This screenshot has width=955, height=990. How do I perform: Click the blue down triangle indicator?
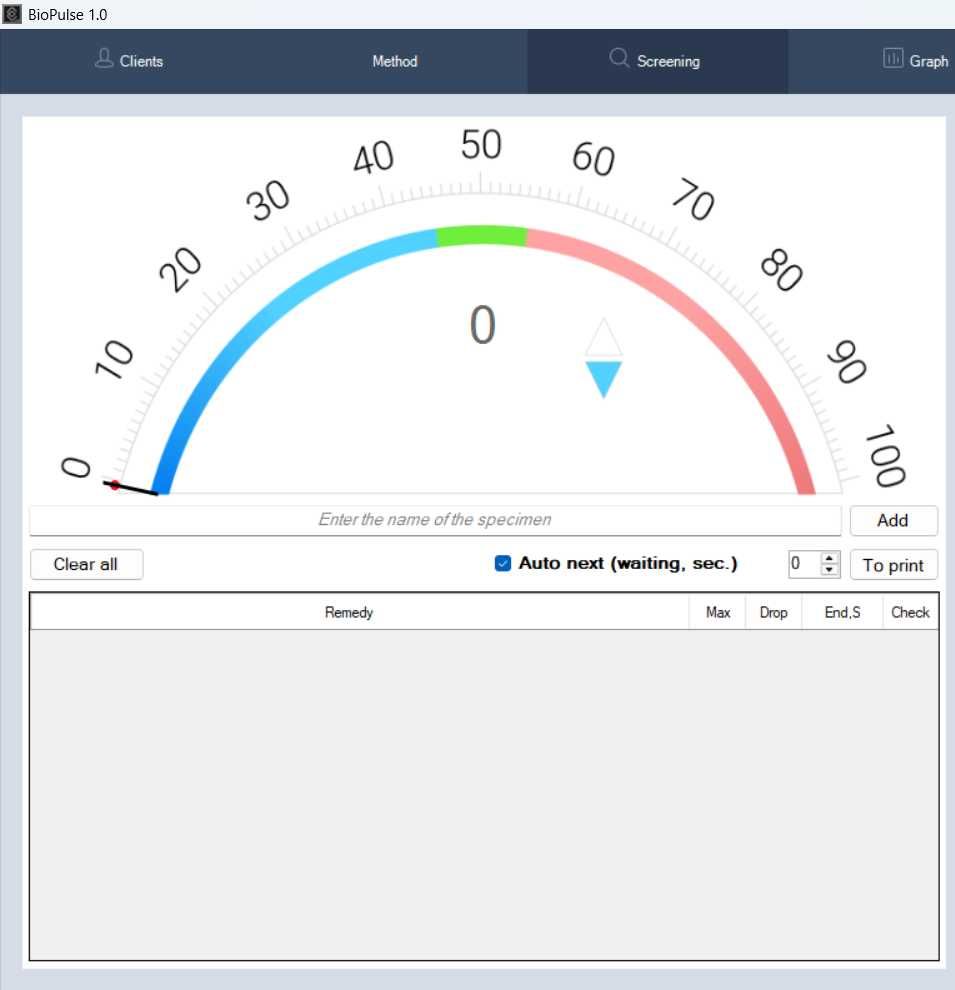point(603,379)
